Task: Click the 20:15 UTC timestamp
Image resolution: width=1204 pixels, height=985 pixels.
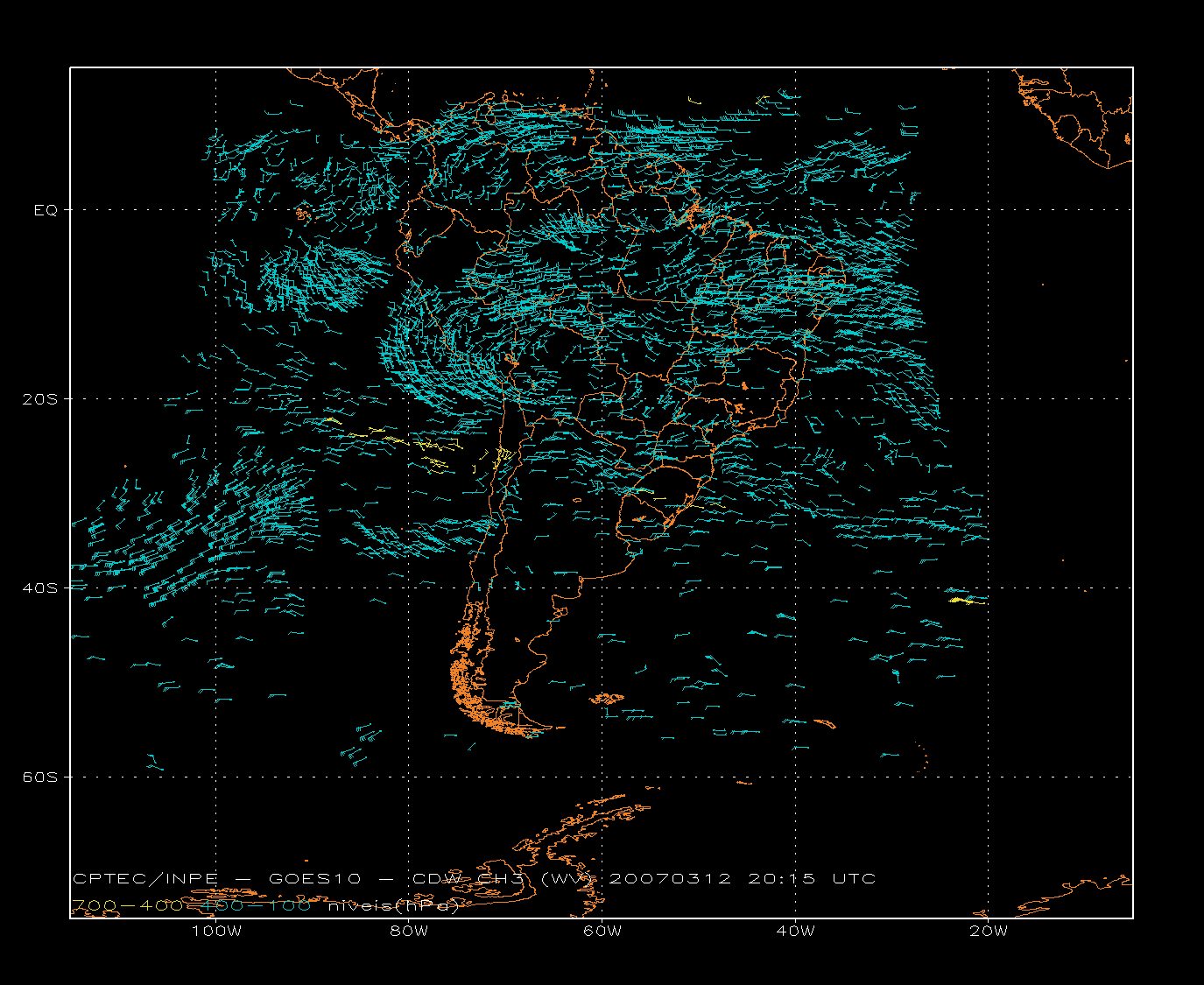Action: [812, 878]
